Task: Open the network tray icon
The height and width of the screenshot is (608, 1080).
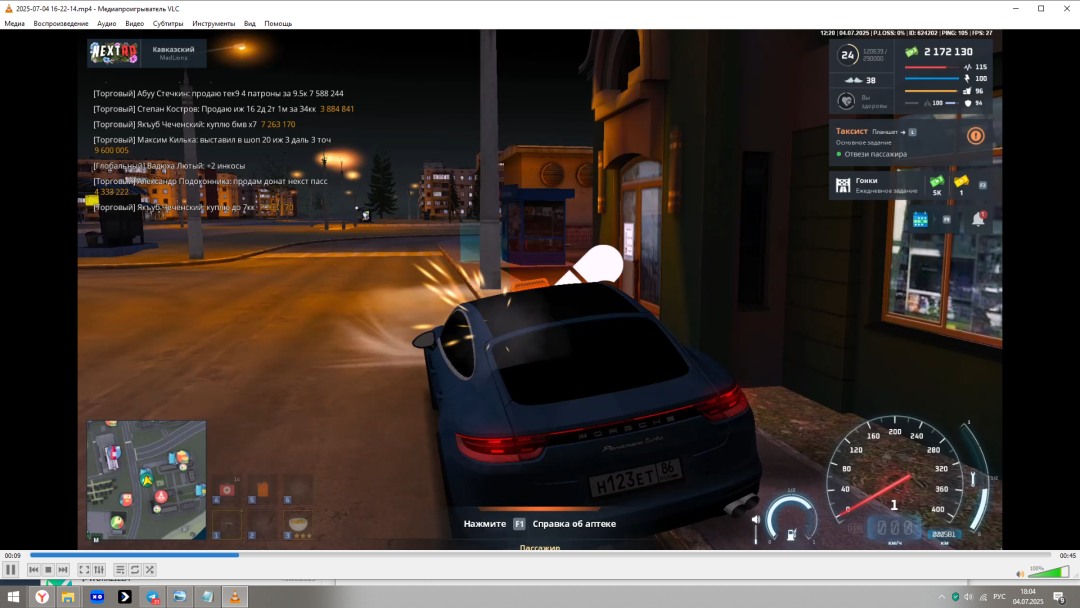Action: tap(983, 597)
